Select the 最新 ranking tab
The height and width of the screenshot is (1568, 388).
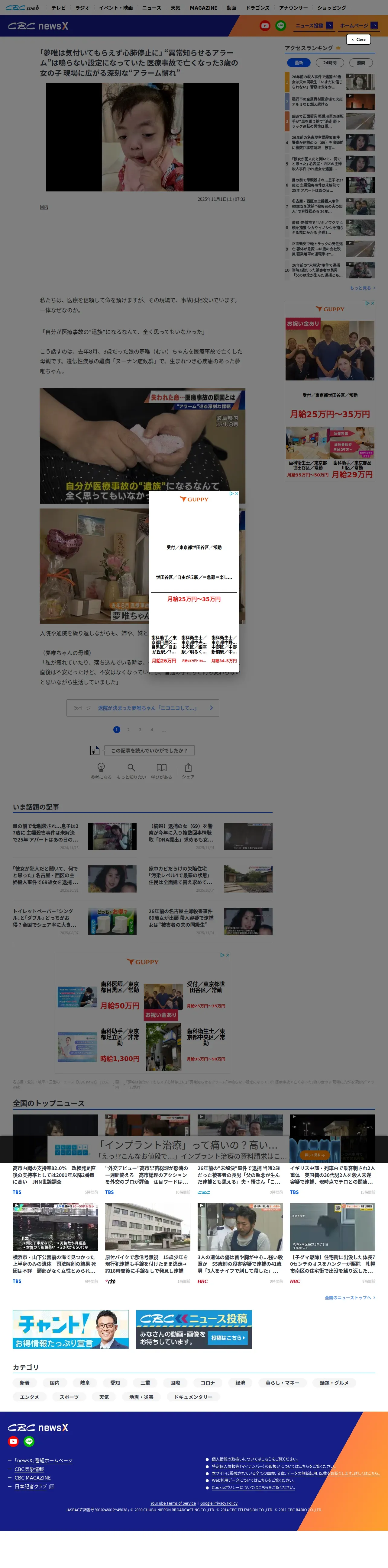[299, 63]
